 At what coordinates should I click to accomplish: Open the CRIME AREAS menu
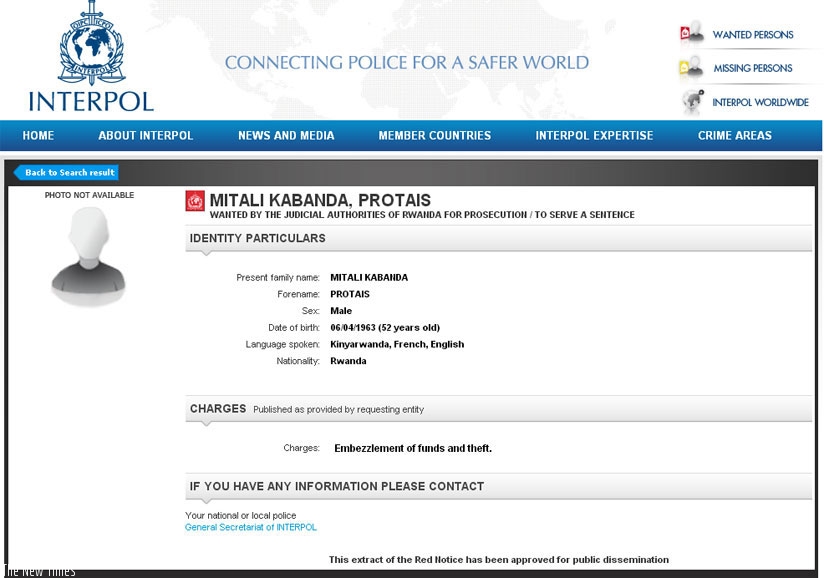pyautogui.click(x=735, y=136)
